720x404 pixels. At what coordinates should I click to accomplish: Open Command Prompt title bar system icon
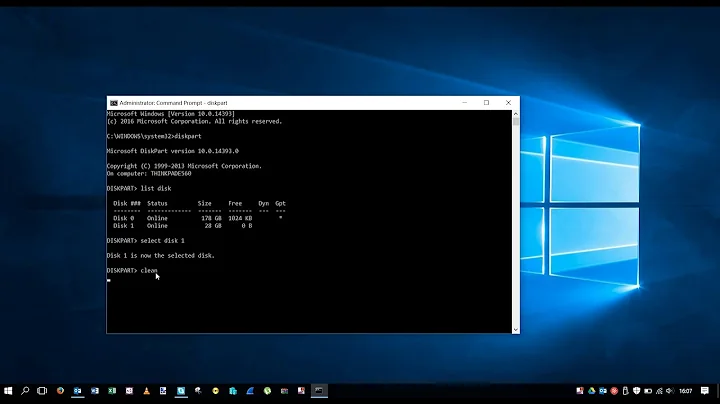pyautogui.click(x=113, y=103)
